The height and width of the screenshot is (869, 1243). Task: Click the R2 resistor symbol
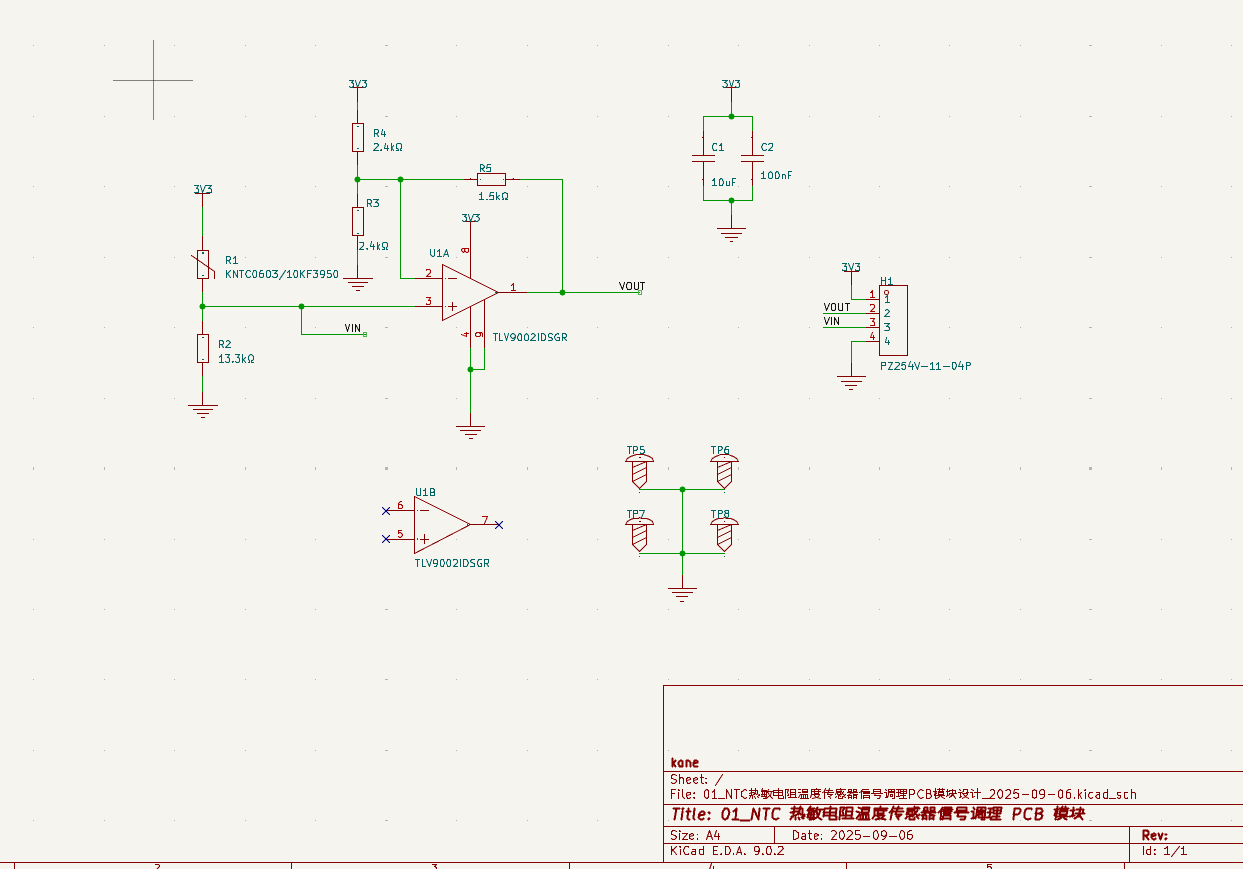click(203, 348)
